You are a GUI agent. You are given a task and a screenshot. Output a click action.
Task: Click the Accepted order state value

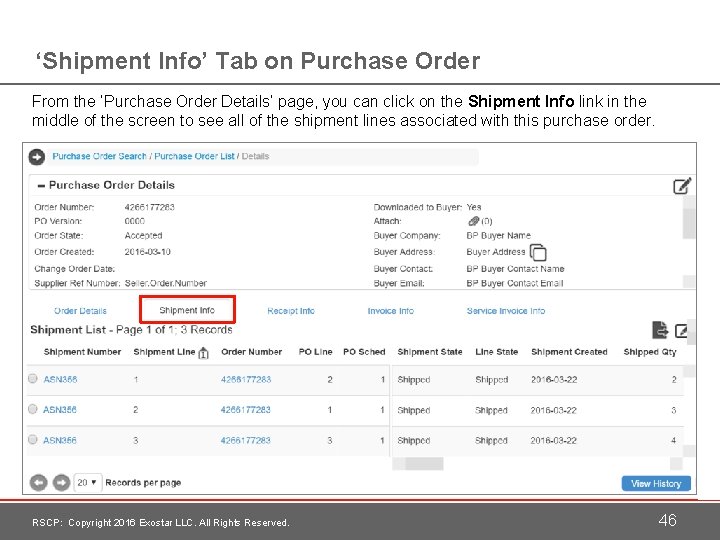(143, 236)
